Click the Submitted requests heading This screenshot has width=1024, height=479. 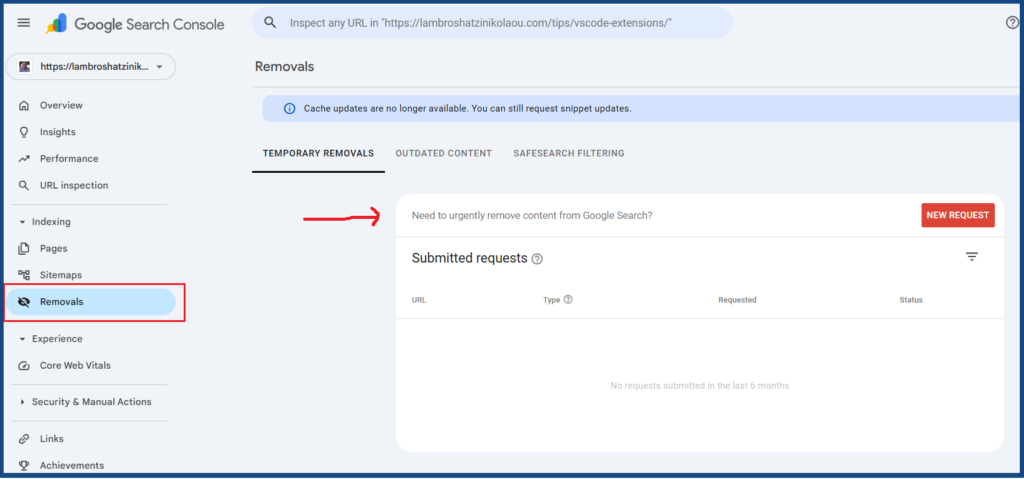pyautogui.click(x=470, y=258)
